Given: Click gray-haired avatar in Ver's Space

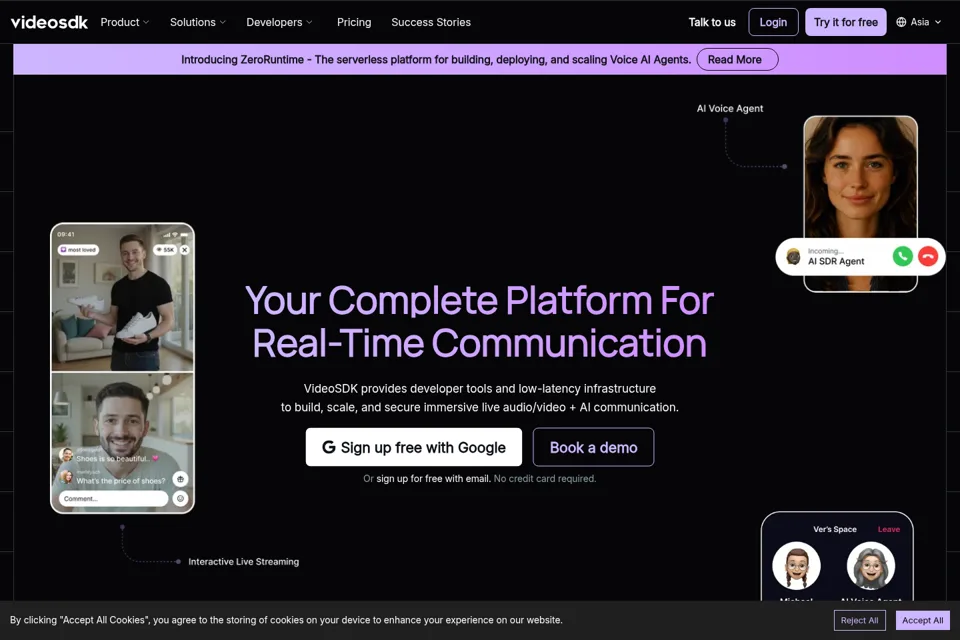Looking at the screenshot, I should 871,565.
